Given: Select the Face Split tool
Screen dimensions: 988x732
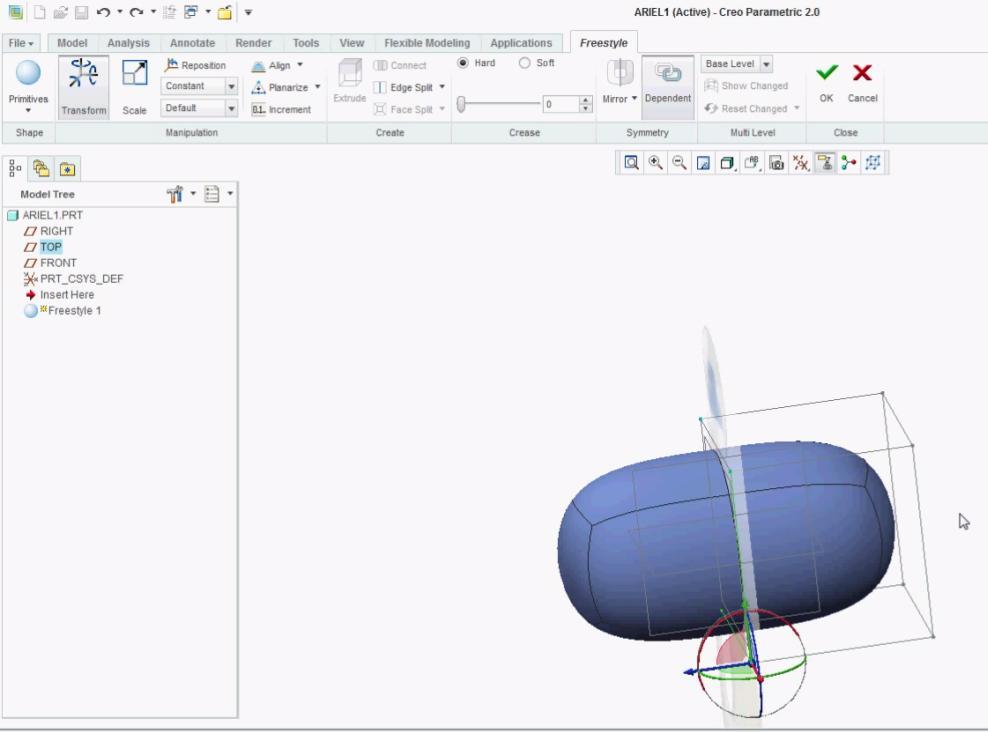Looking at the screenshot, I should [x=403, y=110].
